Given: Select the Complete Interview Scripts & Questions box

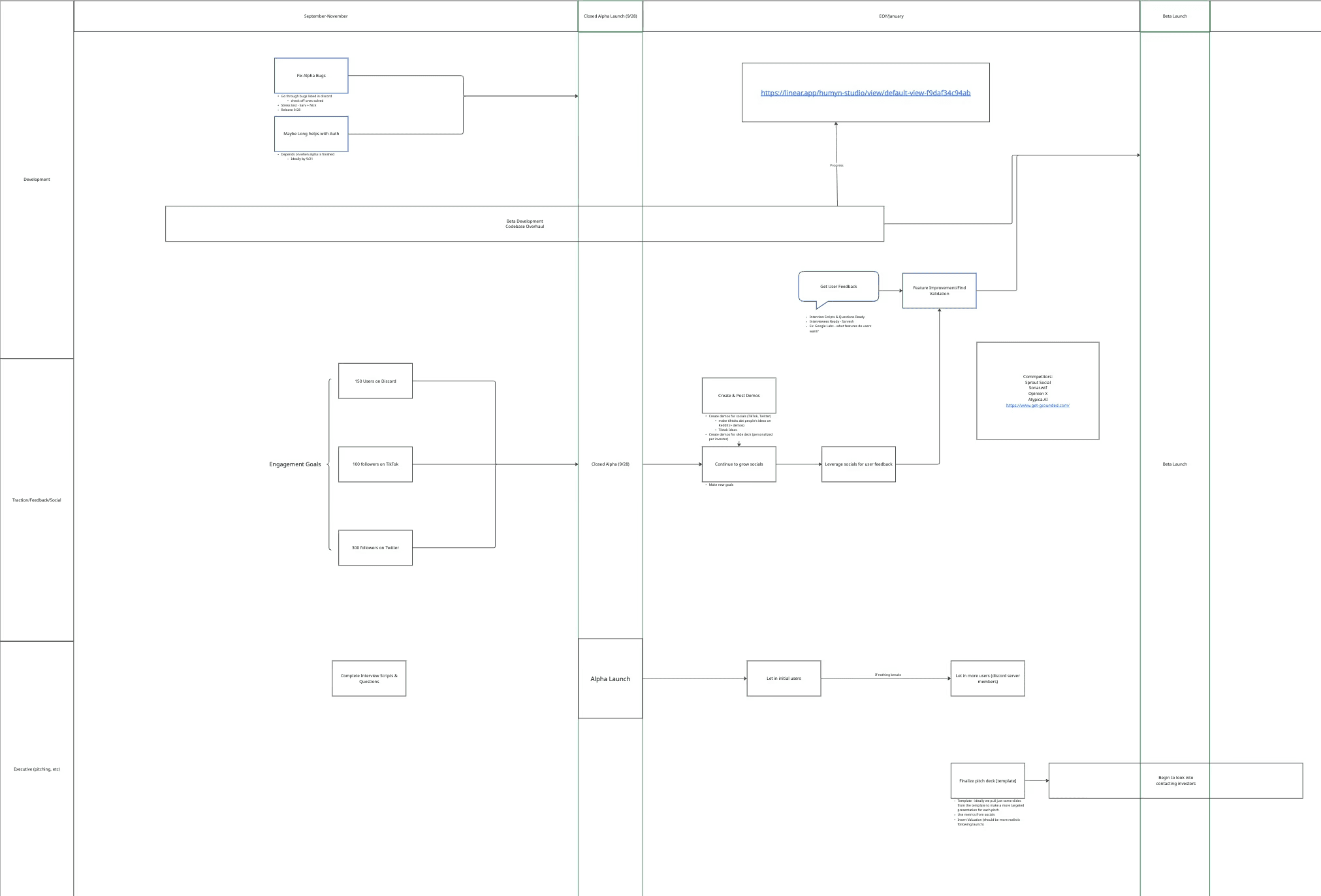Looking at the screenshot, I should 369,679.
